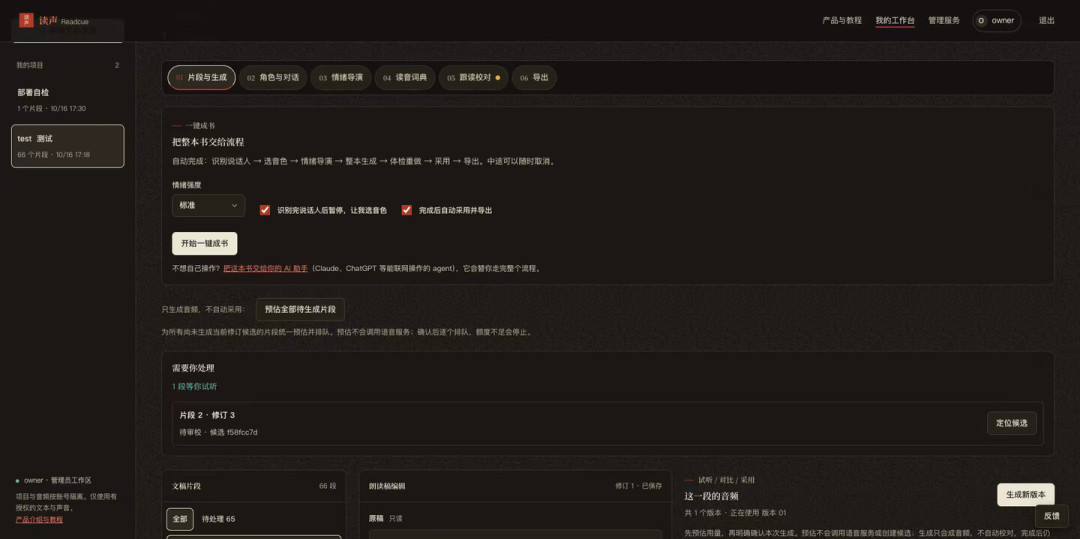1080x539 pixels.
Task: Click the 需要你处理 heading
Action: pyautogui.click(x=194, y=368)
